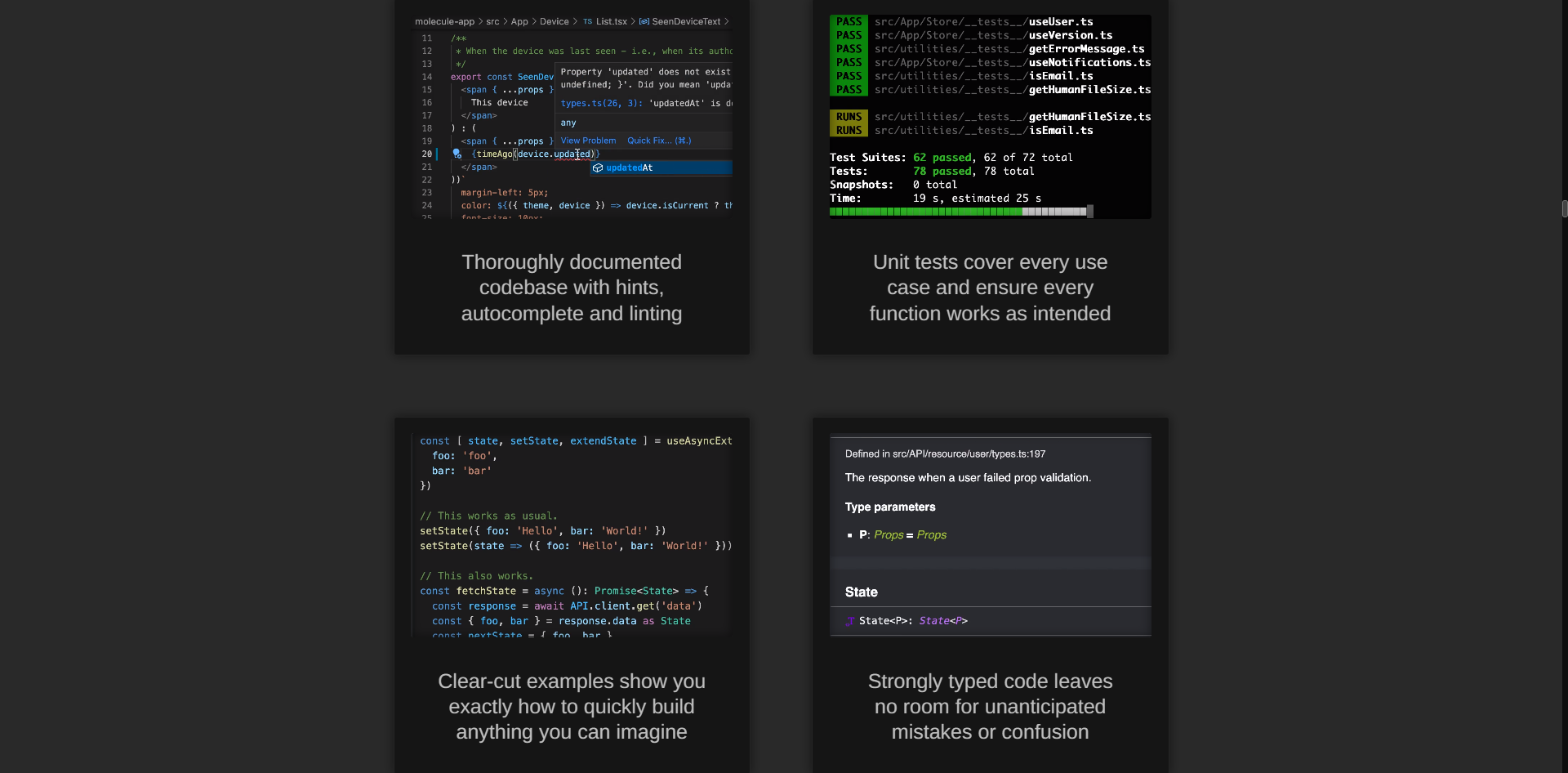Click the lightbulb quick fix icon on line 20
Viewport: 1568px width, 773px height.
coord(457,154)
